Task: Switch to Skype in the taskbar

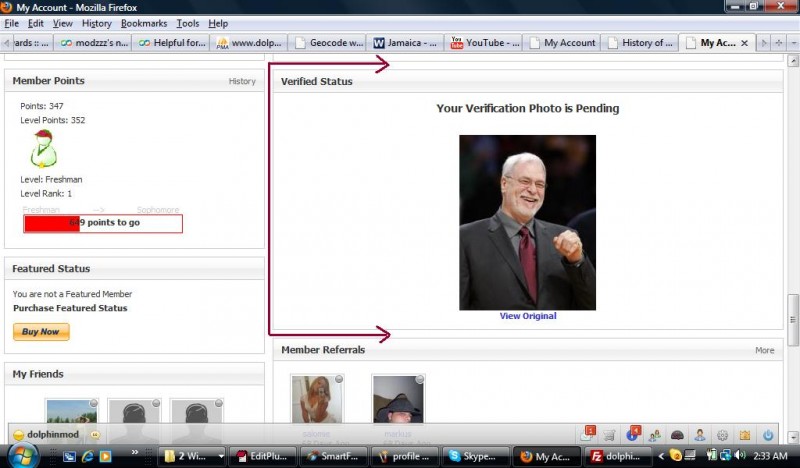Action: 476,456
